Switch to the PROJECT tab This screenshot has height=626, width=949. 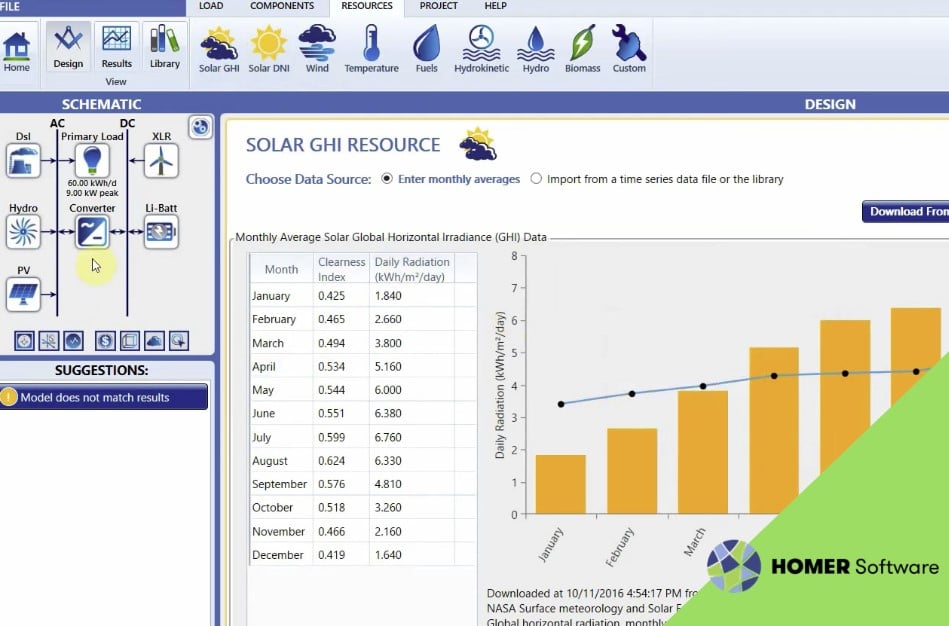438,6
